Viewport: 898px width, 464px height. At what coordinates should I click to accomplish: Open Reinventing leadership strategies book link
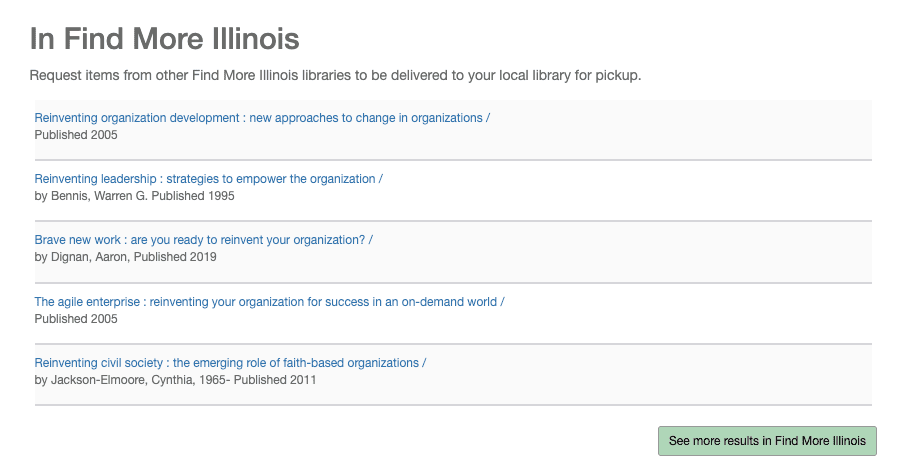208,179
